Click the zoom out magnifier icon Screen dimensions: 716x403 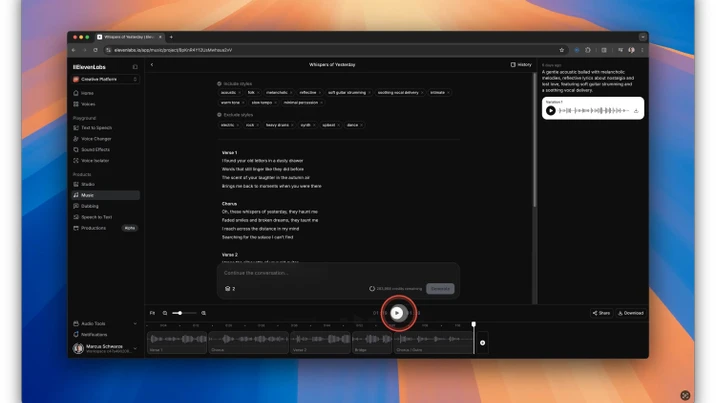(165, 313)
